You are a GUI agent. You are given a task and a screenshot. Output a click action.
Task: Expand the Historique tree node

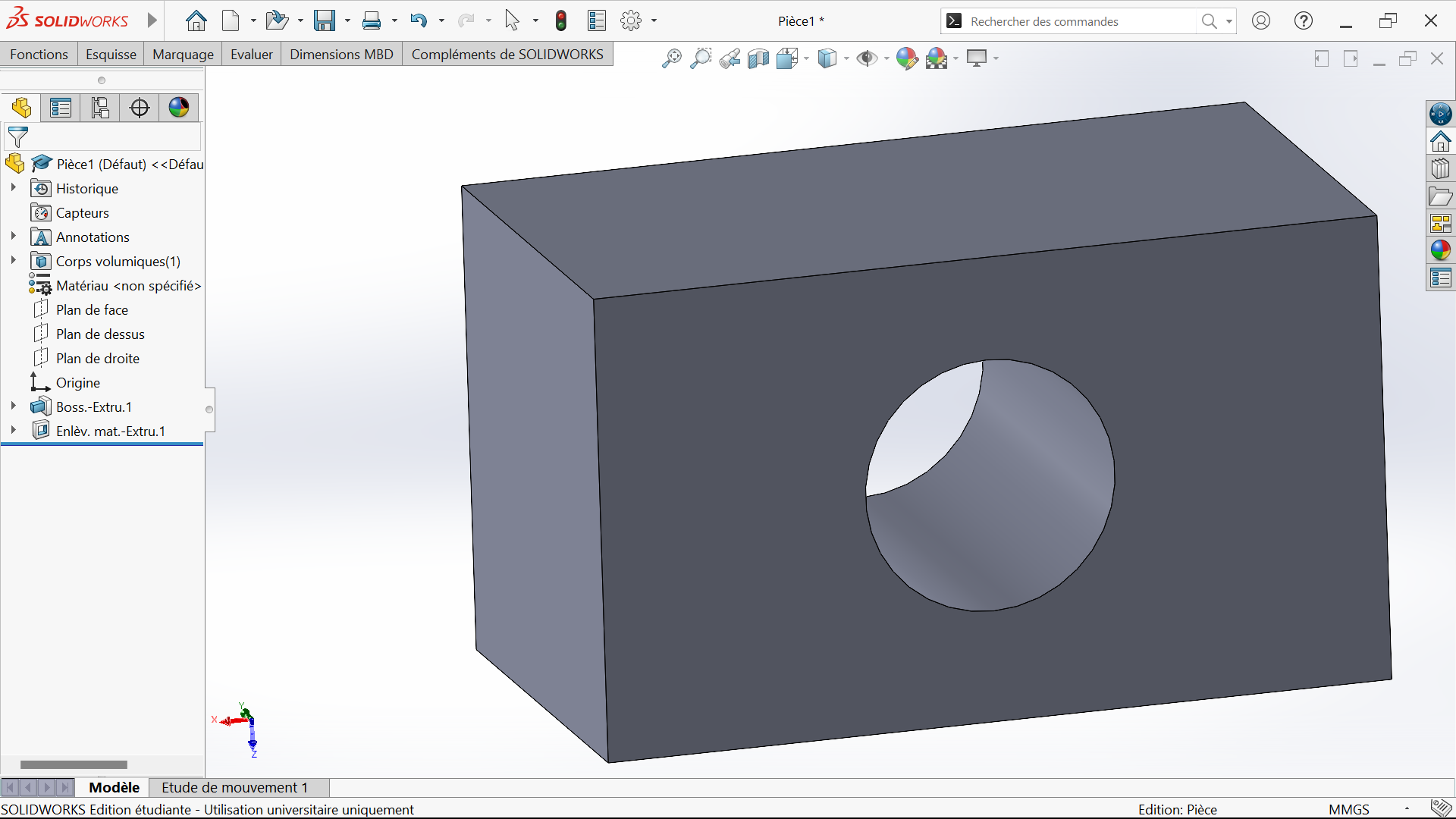(x=13, y=187)
